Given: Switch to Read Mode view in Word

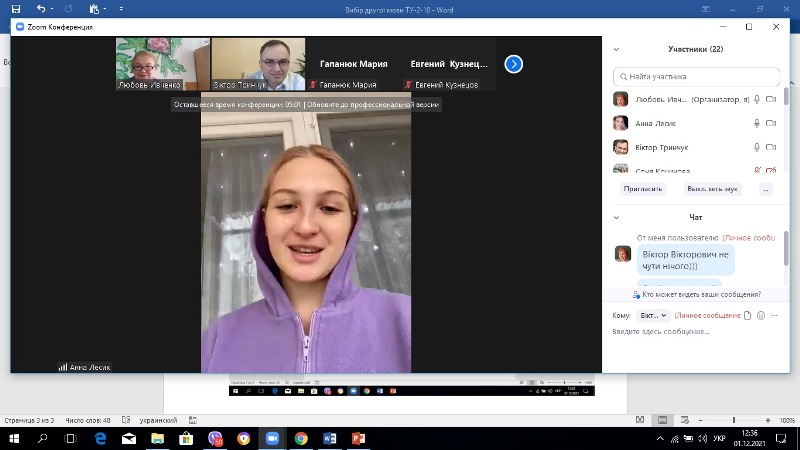Looking at the screenshot, I should [x=640, y=420].
